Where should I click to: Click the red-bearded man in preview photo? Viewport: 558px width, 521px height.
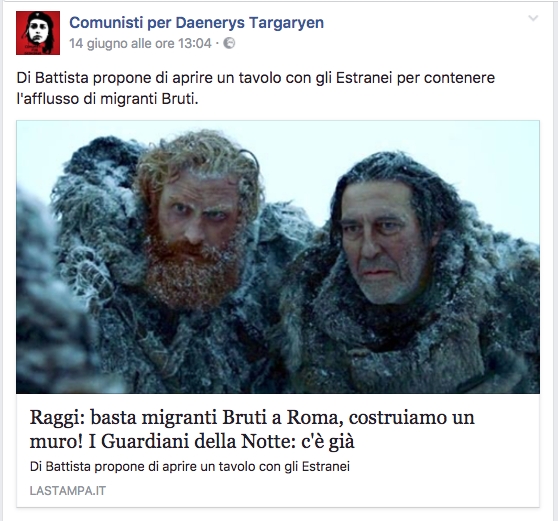[192, 228]
